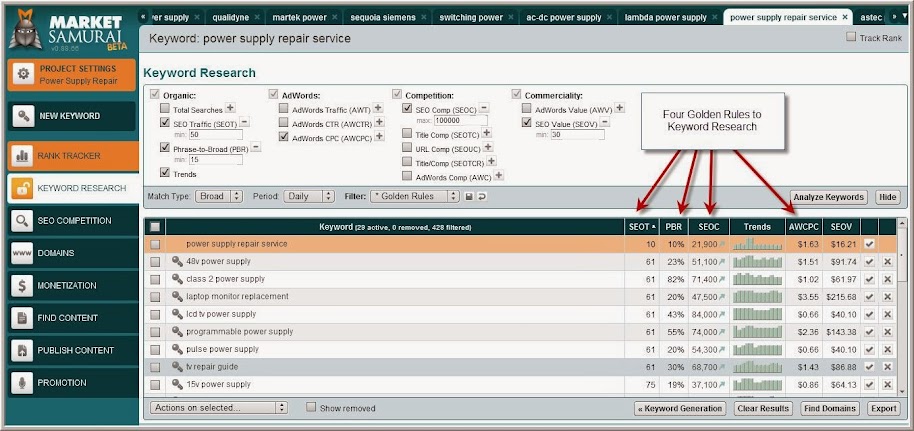Switch to sequoia siemens tab
The height and width of the screenshot is (431, 914).
[x=383, y=17]
